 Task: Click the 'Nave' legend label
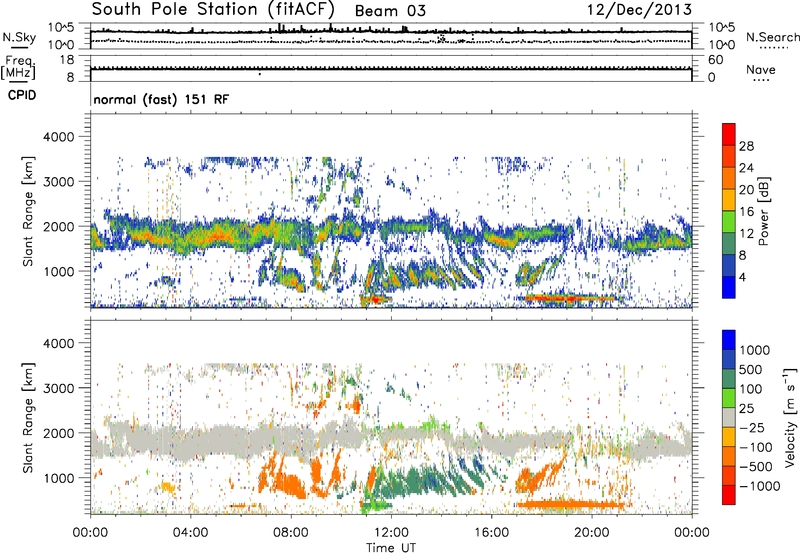click(x=761, y=69)
